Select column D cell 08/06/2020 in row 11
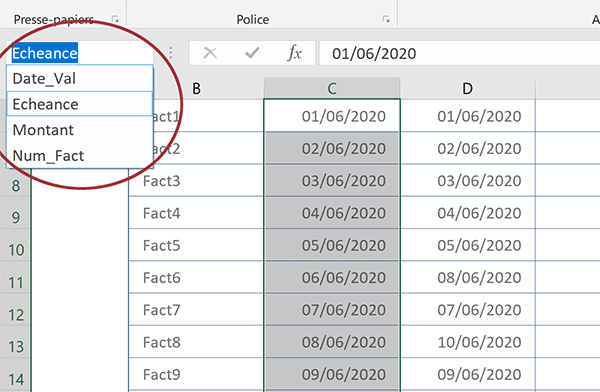 (468, 278)
